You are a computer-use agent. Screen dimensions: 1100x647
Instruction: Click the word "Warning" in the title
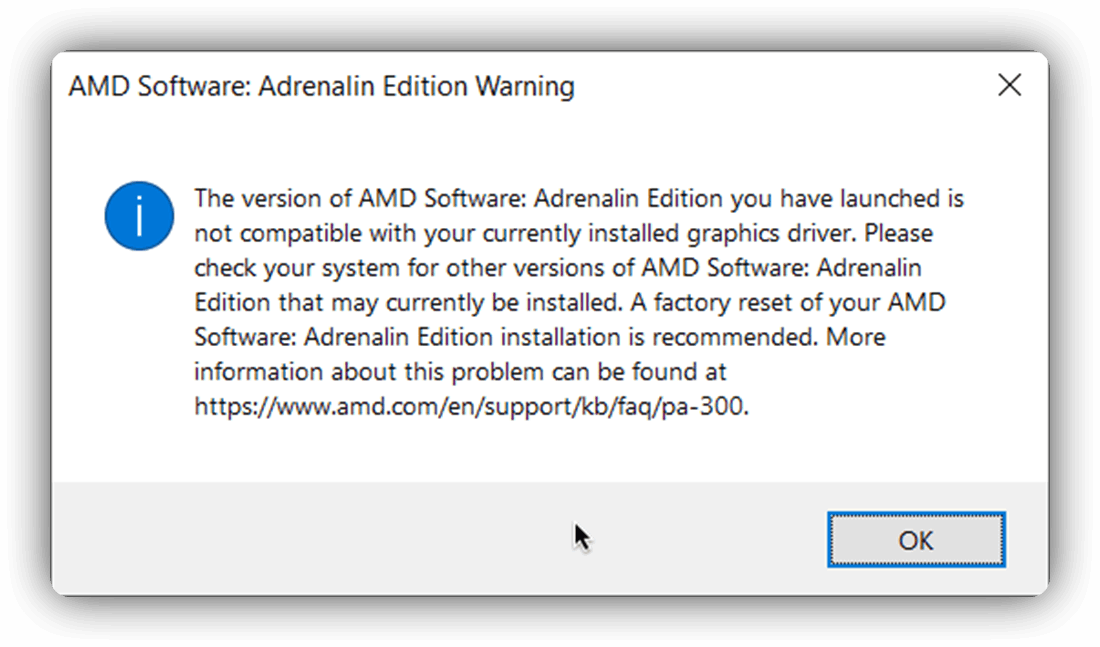coord(525,86)
